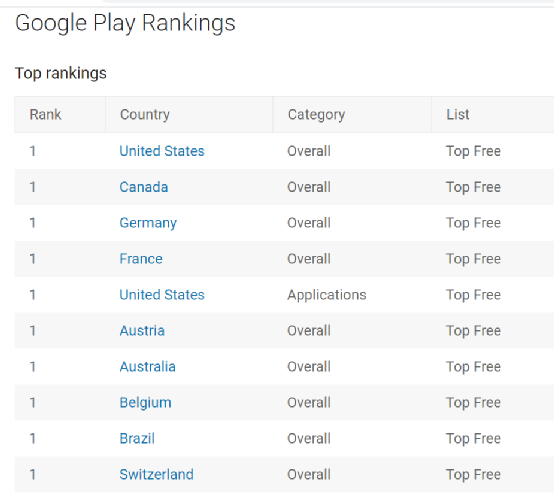Open the Belgium country link
Screen dimensions: 554x496
click(x=145, y=403)
